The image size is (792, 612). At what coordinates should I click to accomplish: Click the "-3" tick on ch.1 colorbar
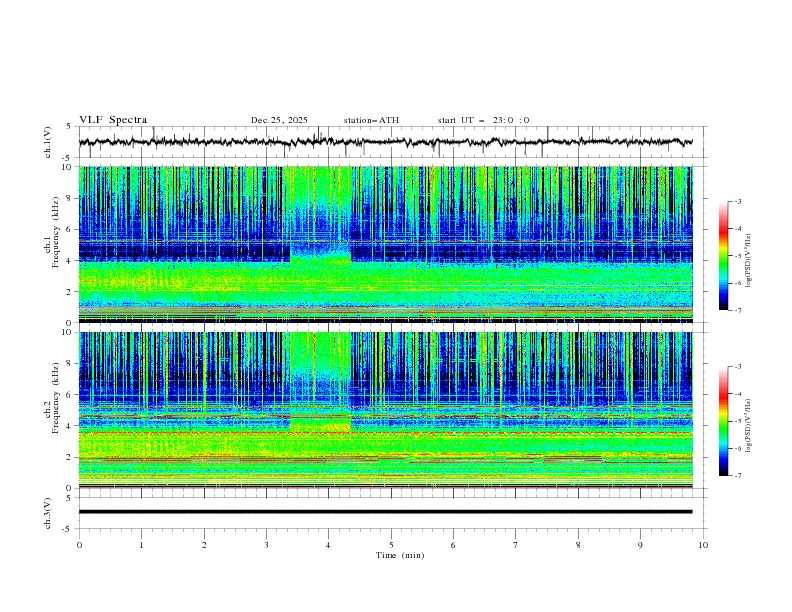point(737,201)
